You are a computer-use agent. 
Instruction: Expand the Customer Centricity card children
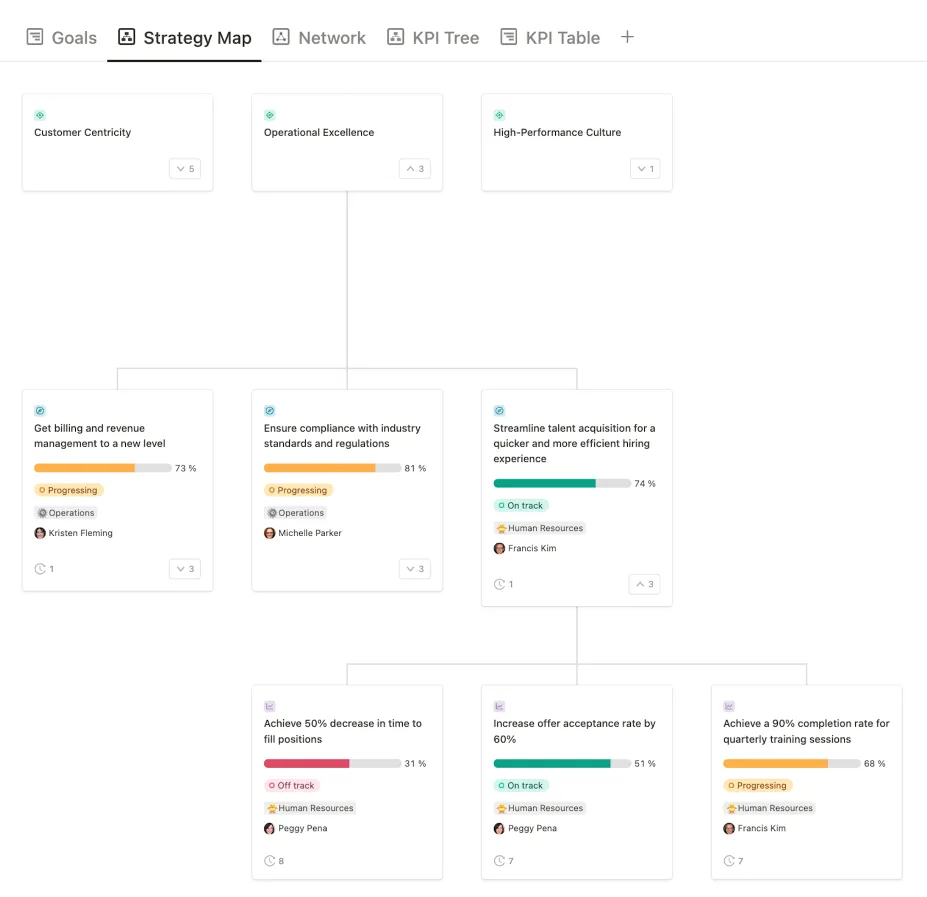click(x=184, y=168)
